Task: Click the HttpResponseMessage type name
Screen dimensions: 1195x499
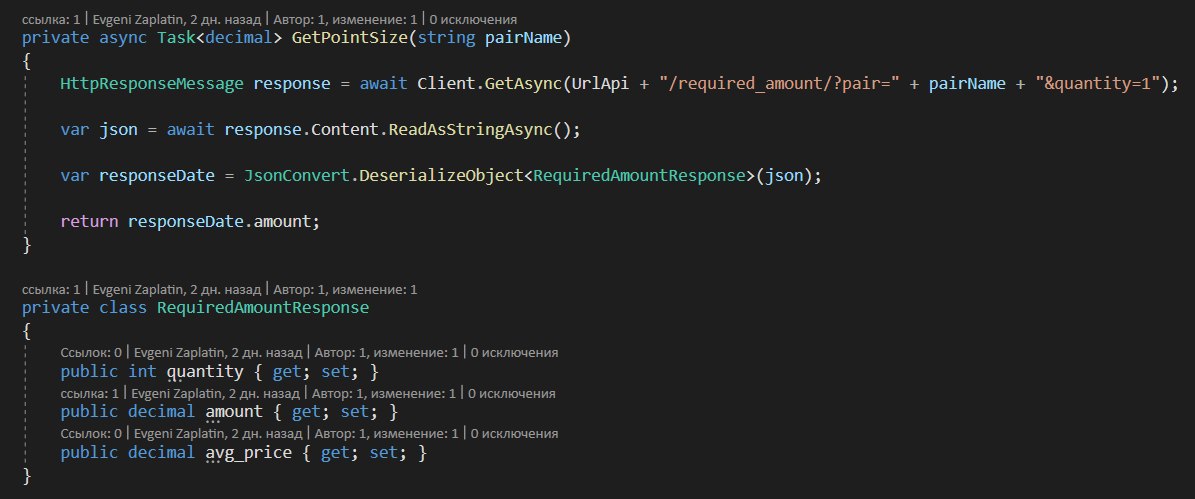Action: click(x=152, y=84)
